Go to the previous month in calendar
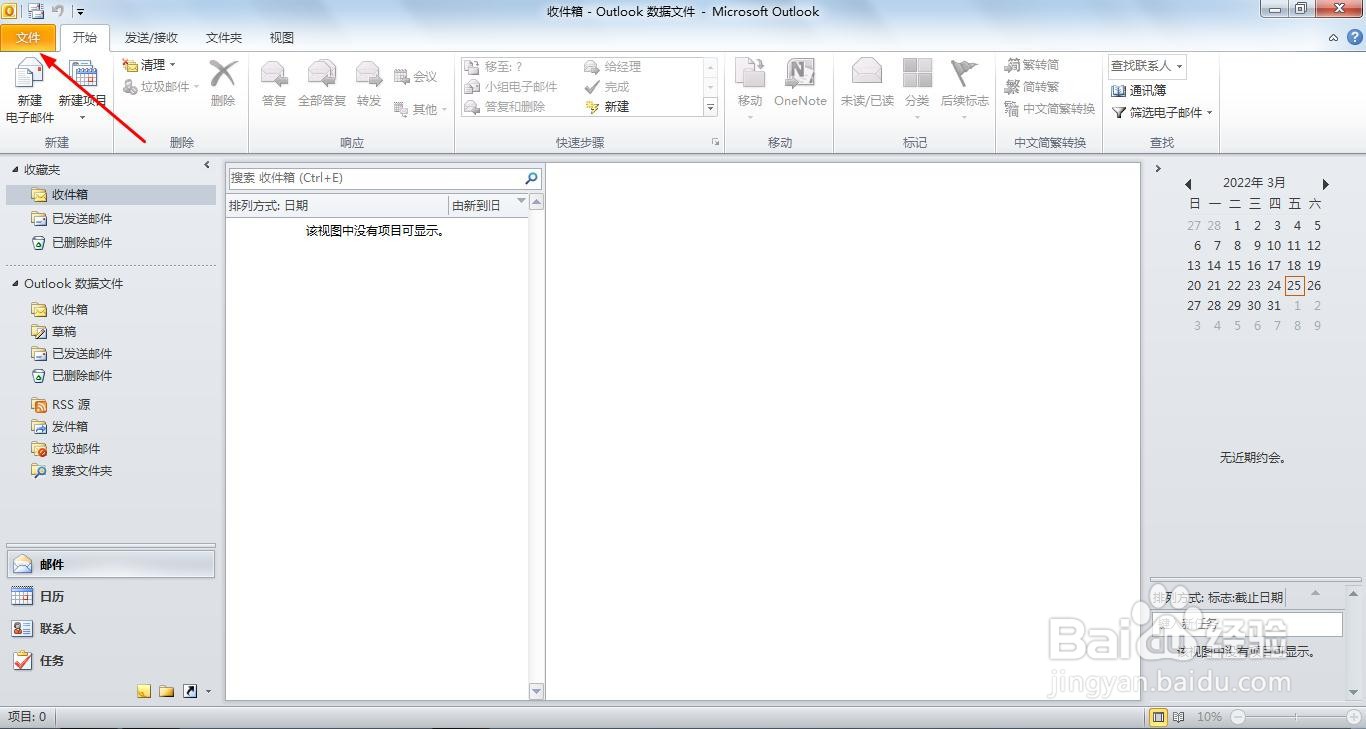This screenshot has height=729, width=1366. [x=1188, y=184]
